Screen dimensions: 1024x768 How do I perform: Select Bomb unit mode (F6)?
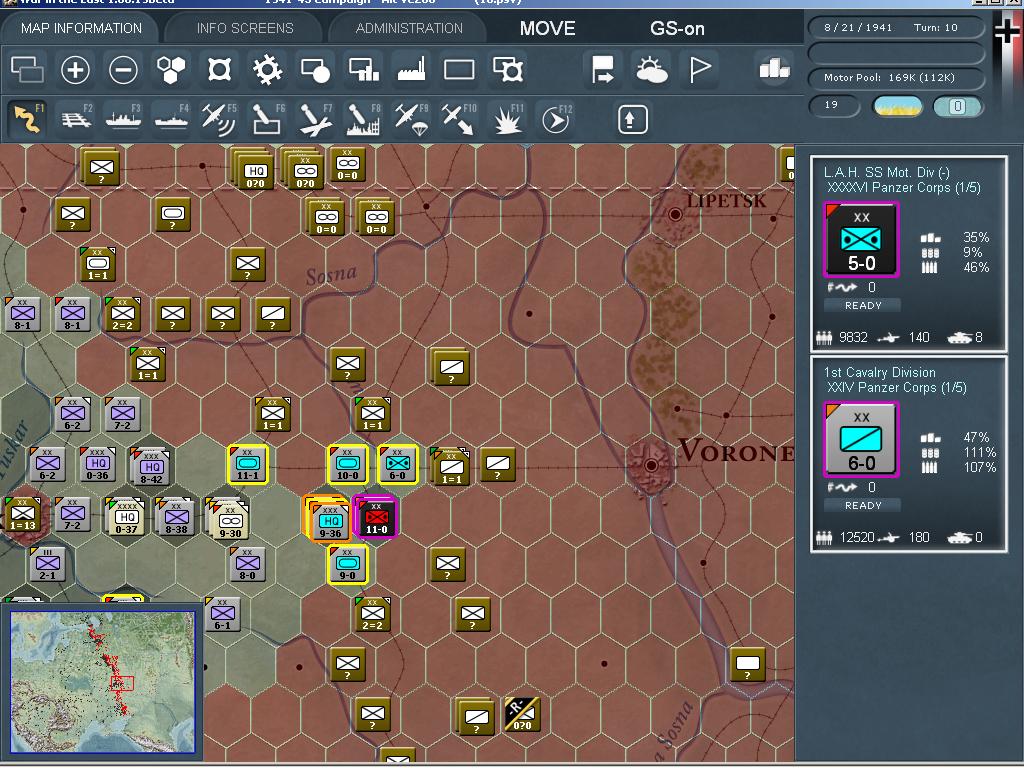[267, 119]
